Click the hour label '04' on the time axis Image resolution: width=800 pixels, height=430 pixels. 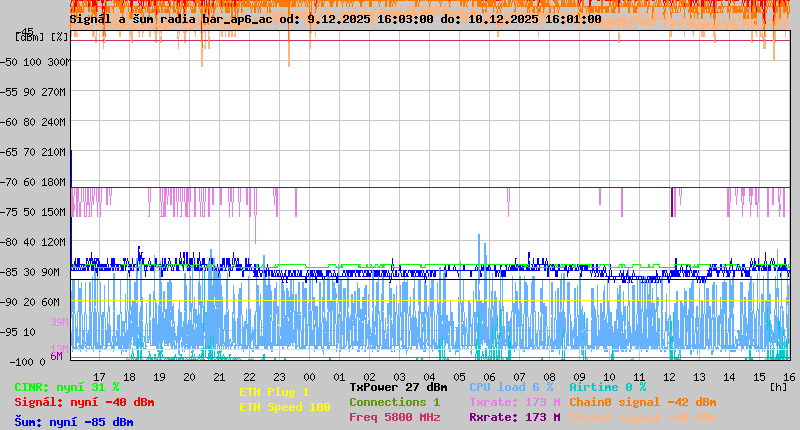pyautogui.click(x=430, y=377)
